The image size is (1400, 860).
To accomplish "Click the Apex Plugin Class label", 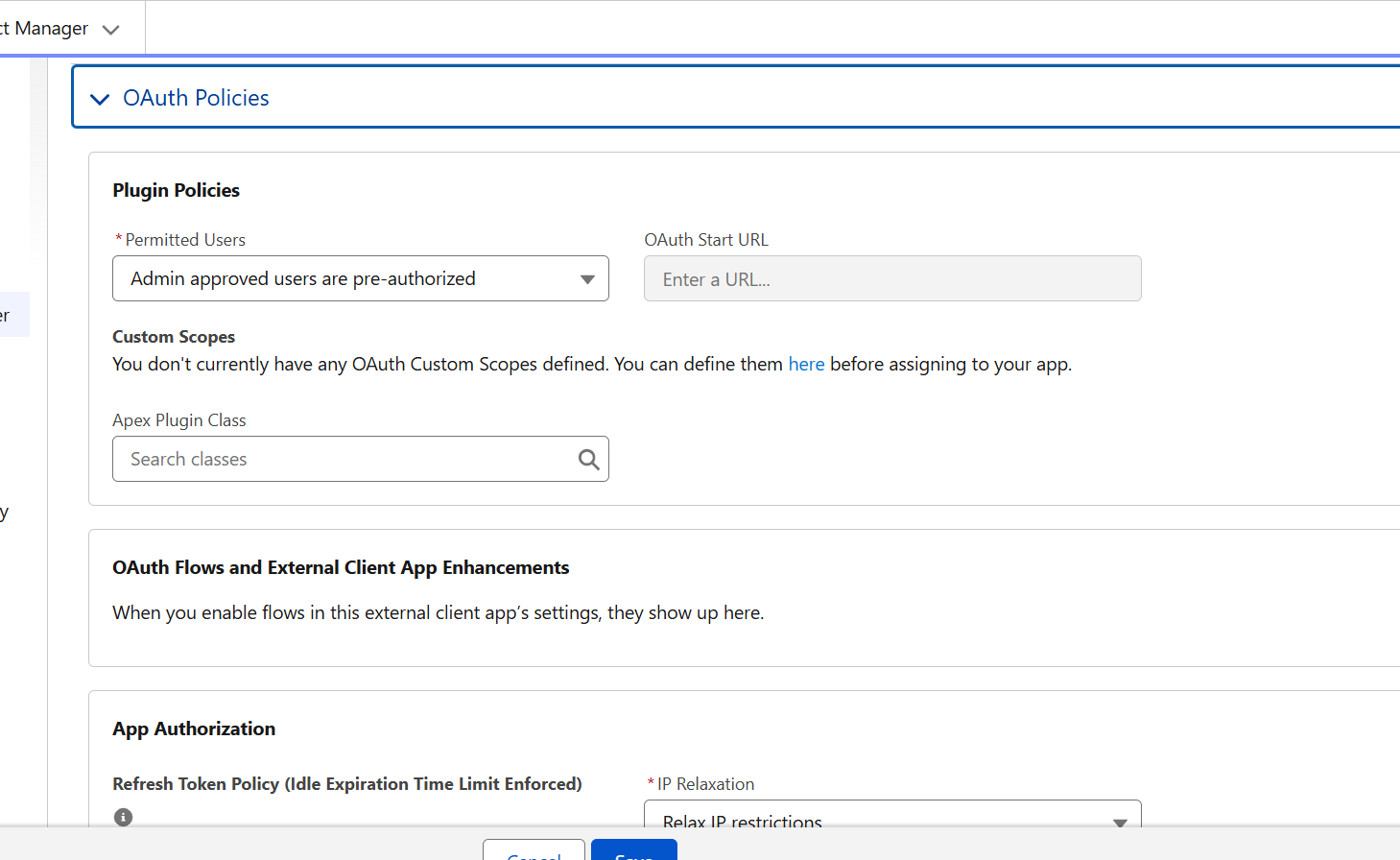I will 179,420.
